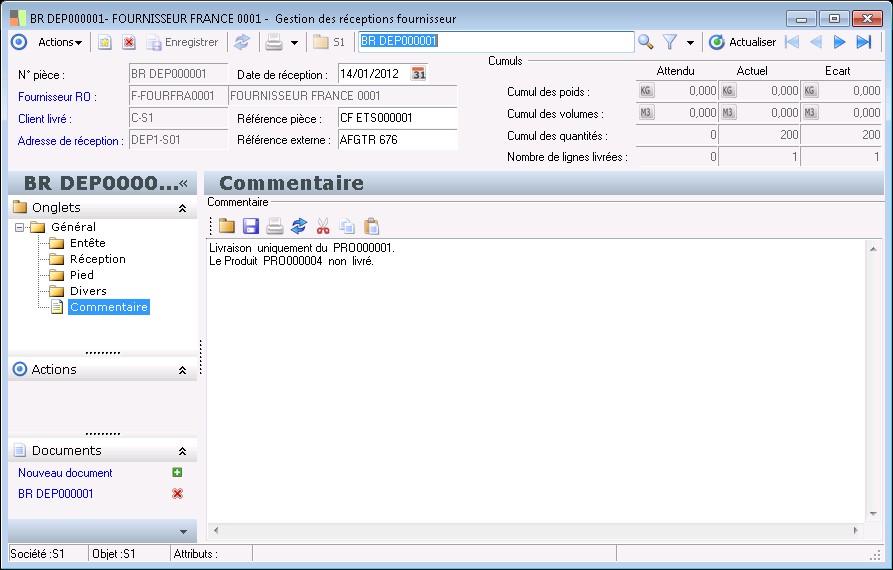Click Nouveau document link
This screenshot has width=893, height=570.
(65, 473)
